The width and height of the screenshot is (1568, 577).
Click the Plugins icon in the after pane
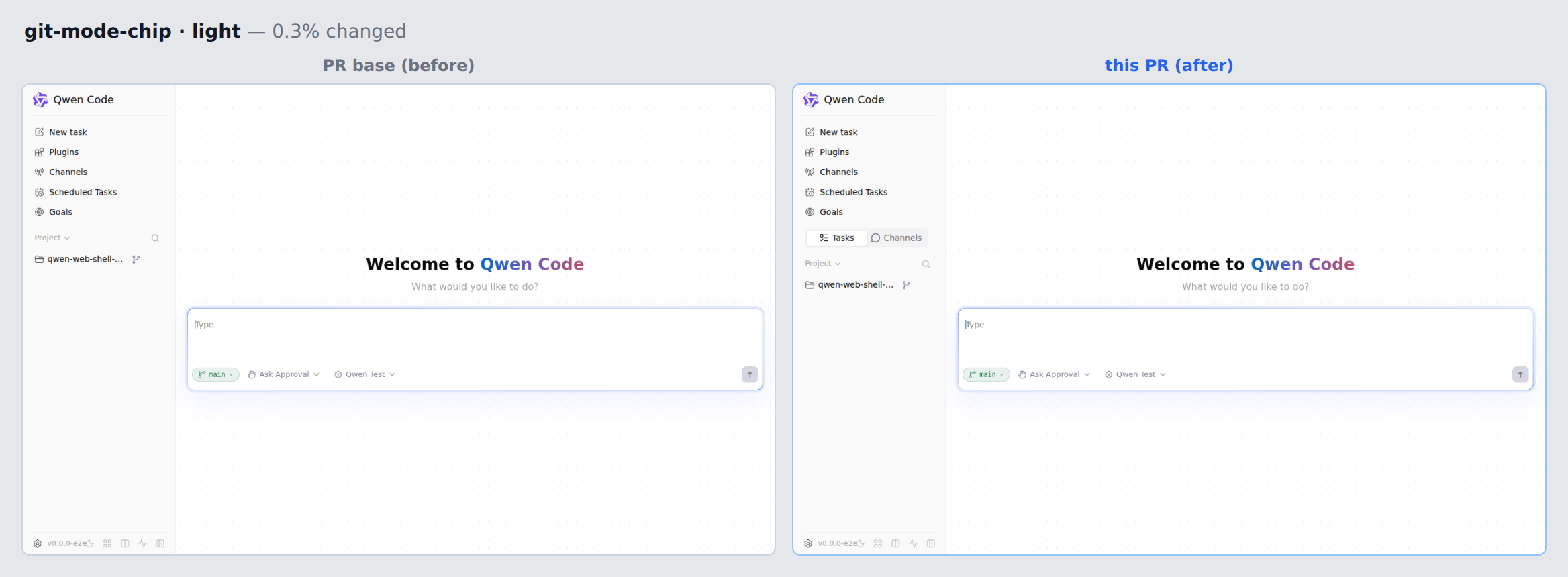pos(810,152)
